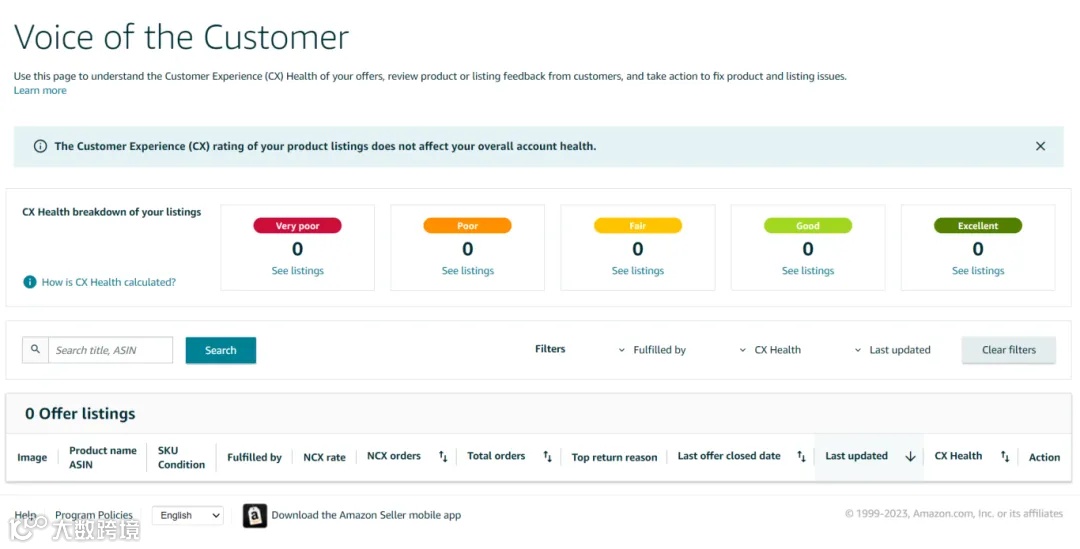
Task: Click the Fair yellow badge
Action: [638, 225]
